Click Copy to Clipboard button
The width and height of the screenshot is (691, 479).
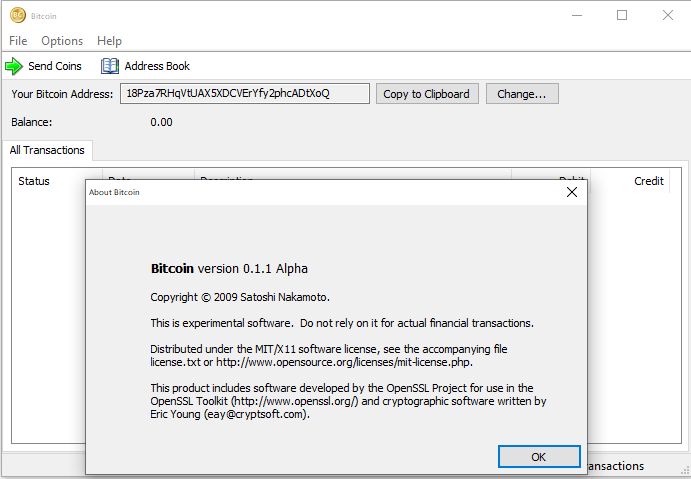pos(427,94)
